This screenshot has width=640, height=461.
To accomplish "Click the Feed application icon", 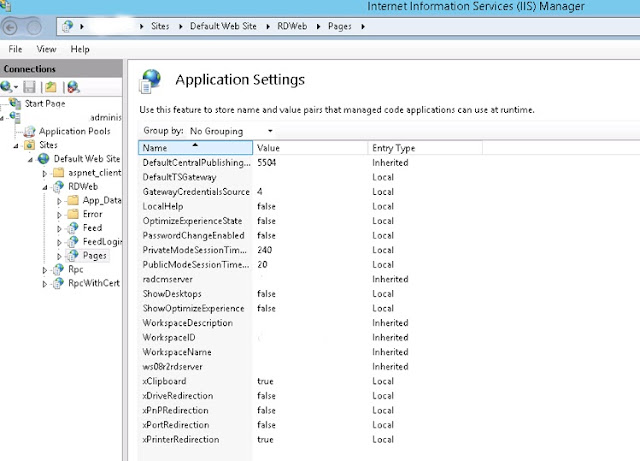I will coord(73,227).
